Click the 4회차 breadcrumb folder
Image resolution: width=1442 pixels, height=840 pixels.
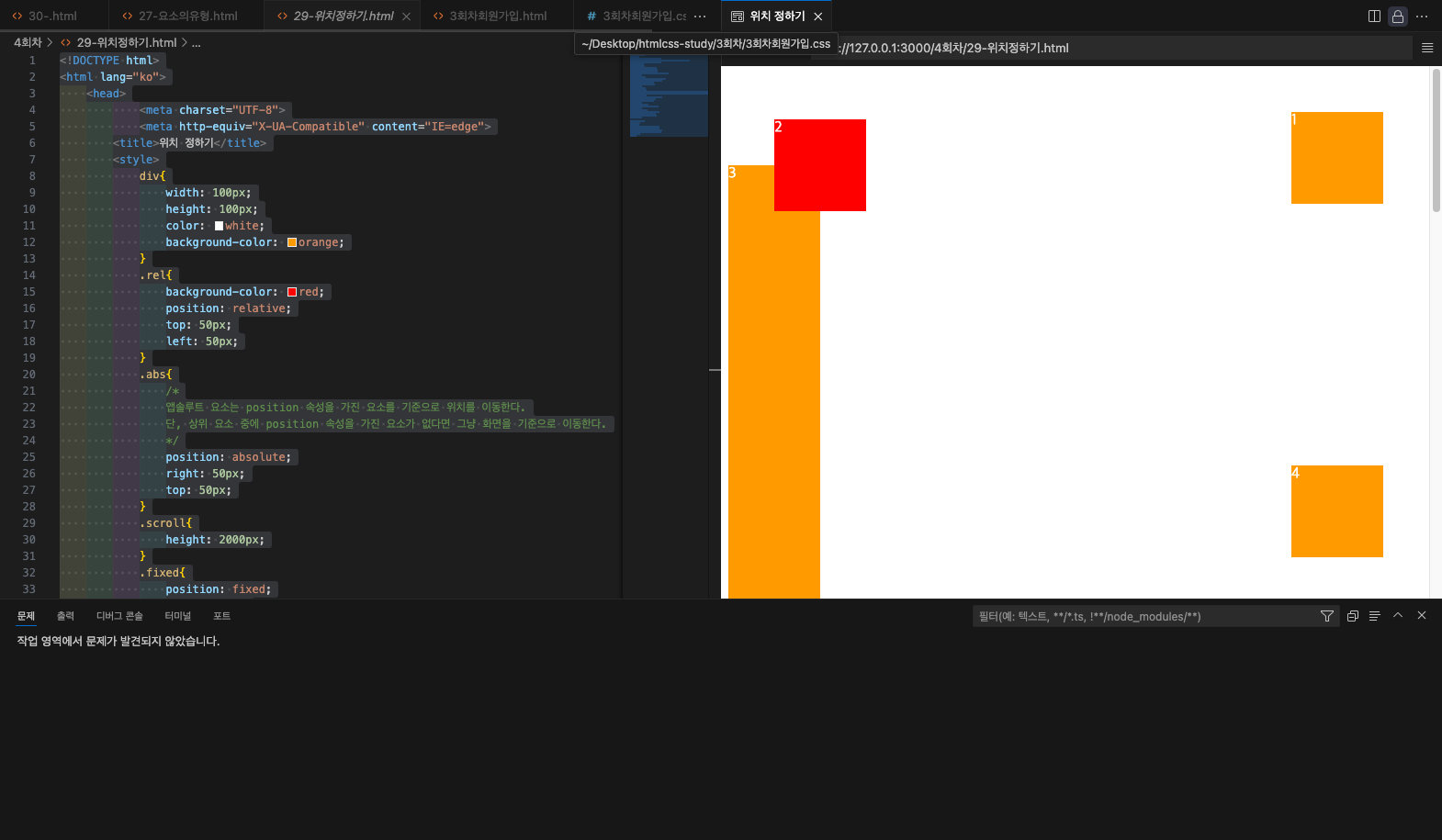pyautogui.click(x=28, y=42)
